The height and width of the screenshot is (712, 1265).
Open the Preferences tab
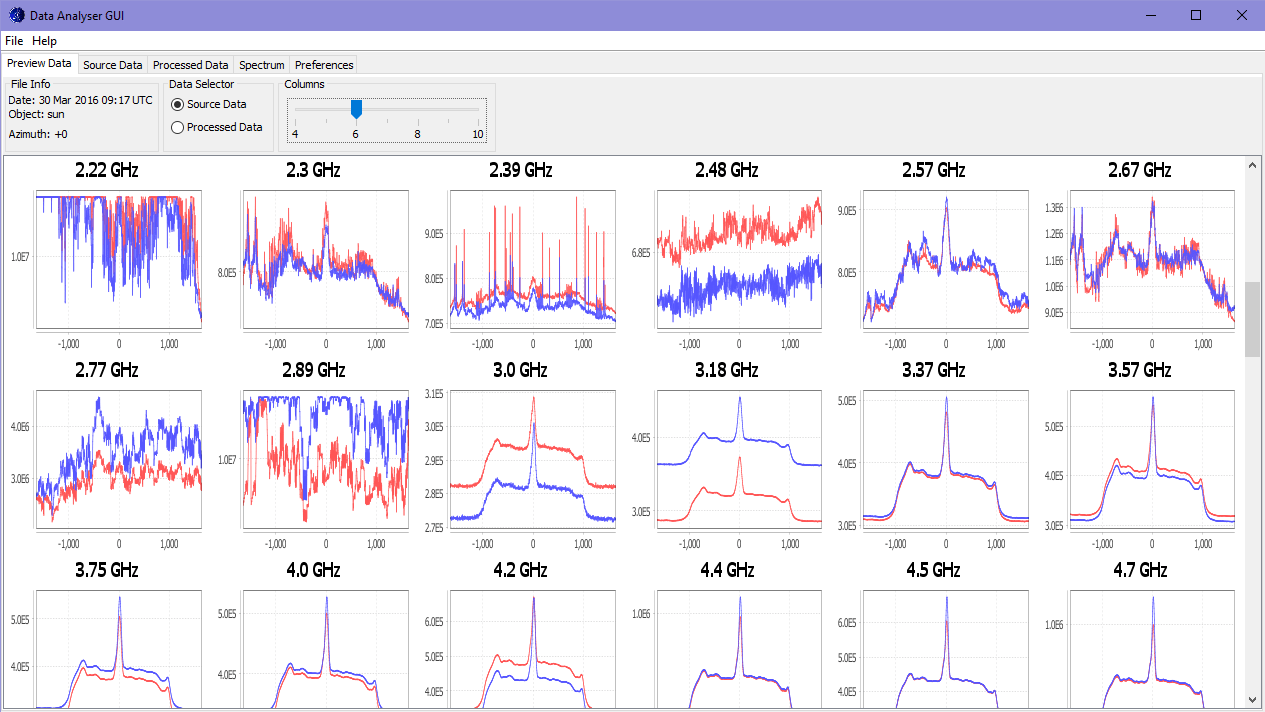point(324,65)
